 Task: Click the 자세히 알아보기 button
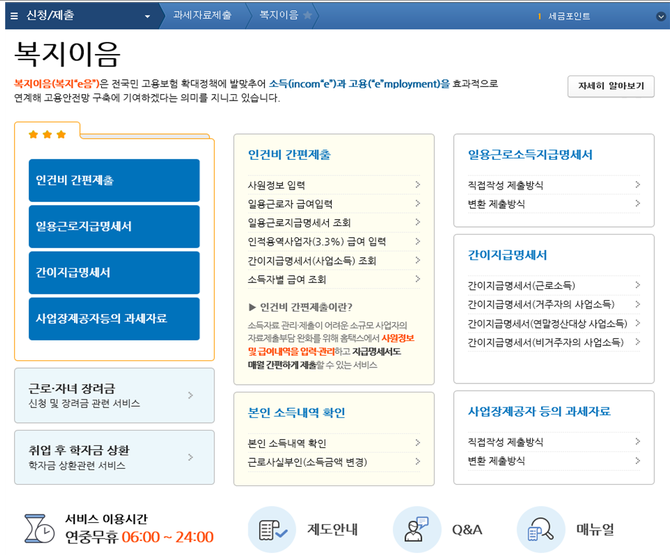coord(610,86)
